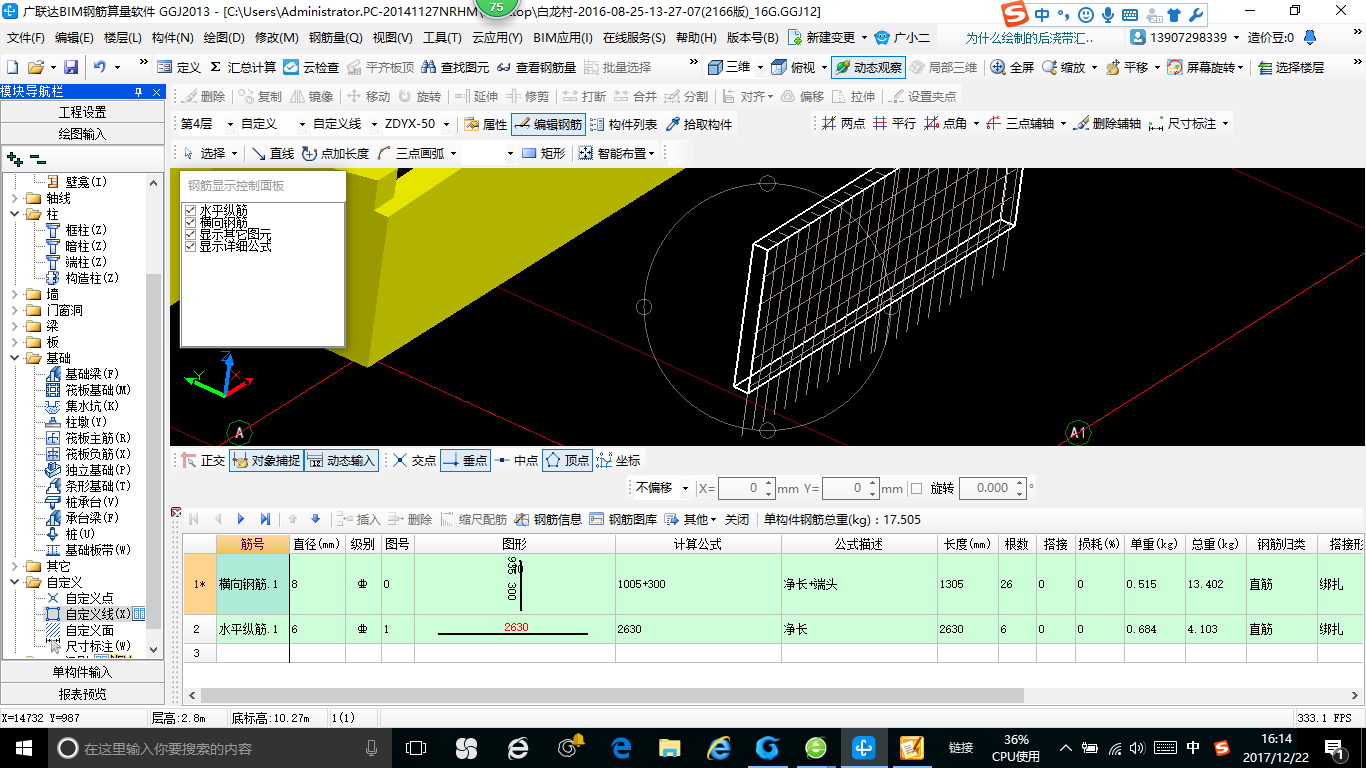Uncheck 水平纵筋 checkbox
This screenshot has height=768, width=1366.
(190, 210)
